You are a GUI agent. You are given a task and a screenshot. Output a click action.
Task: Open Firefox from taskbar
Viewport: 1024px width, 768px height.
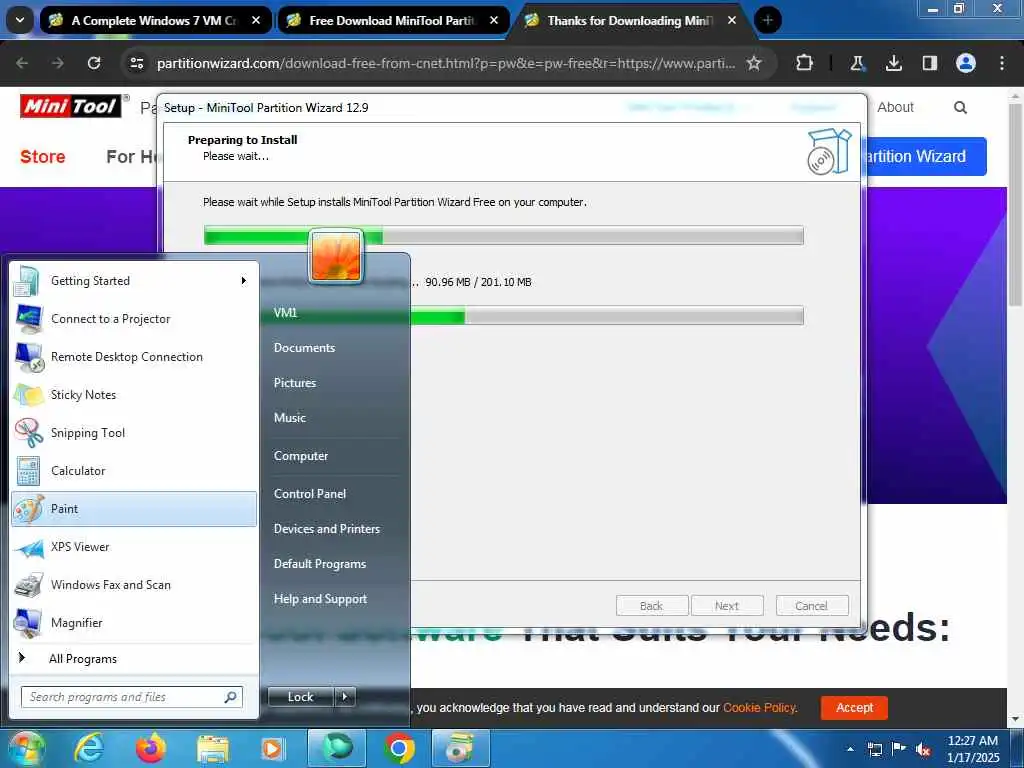pos(151,748)
